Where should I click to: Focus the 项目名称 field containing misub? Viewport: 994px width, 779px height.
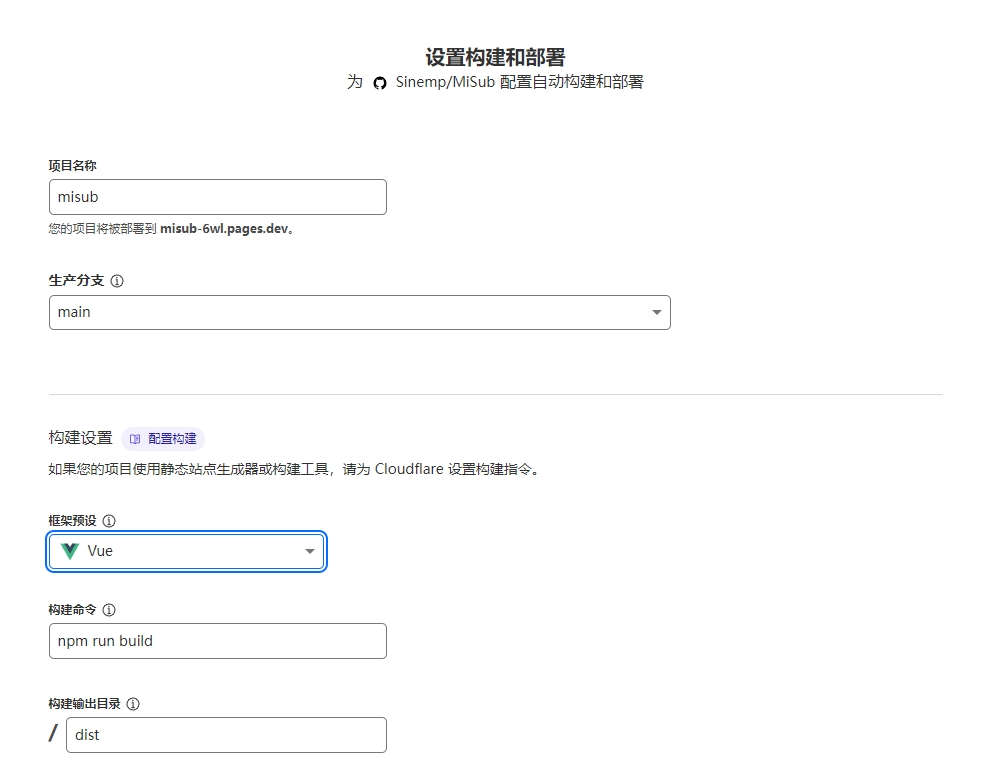point(217,197)
